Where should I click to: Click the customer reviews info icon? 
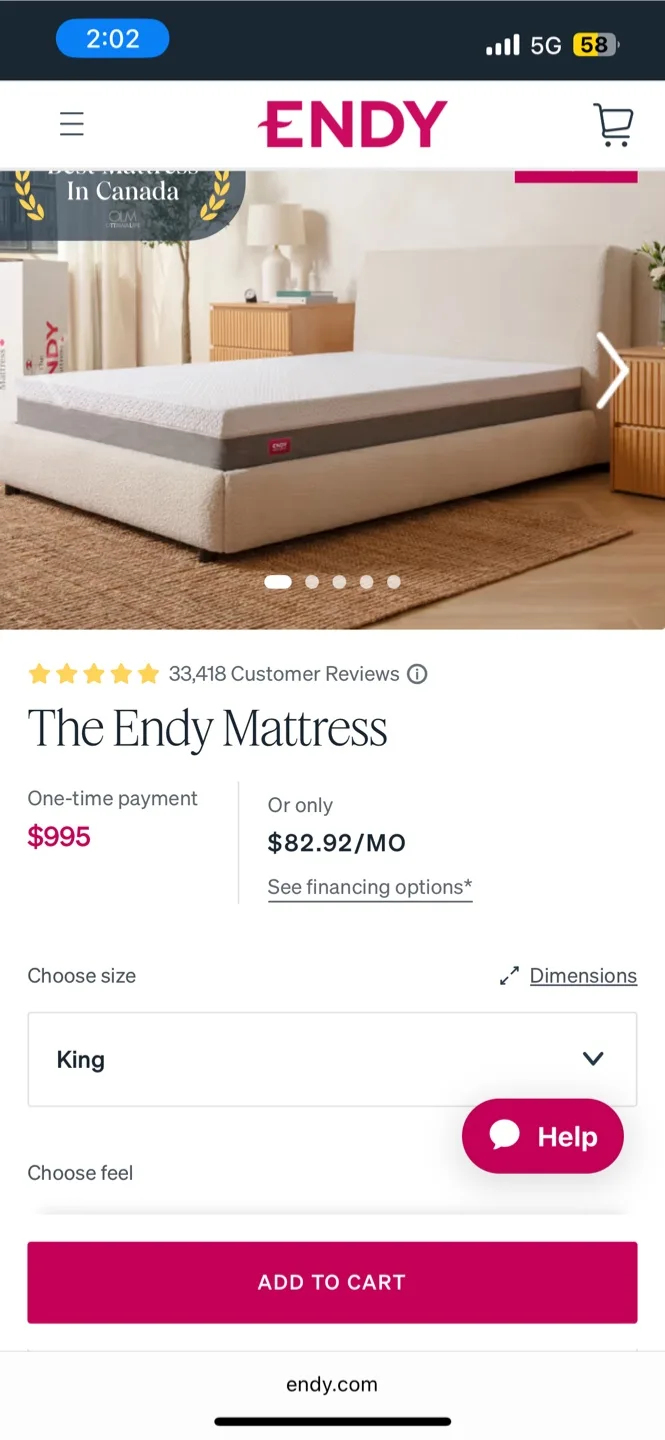tap(417, 674)
